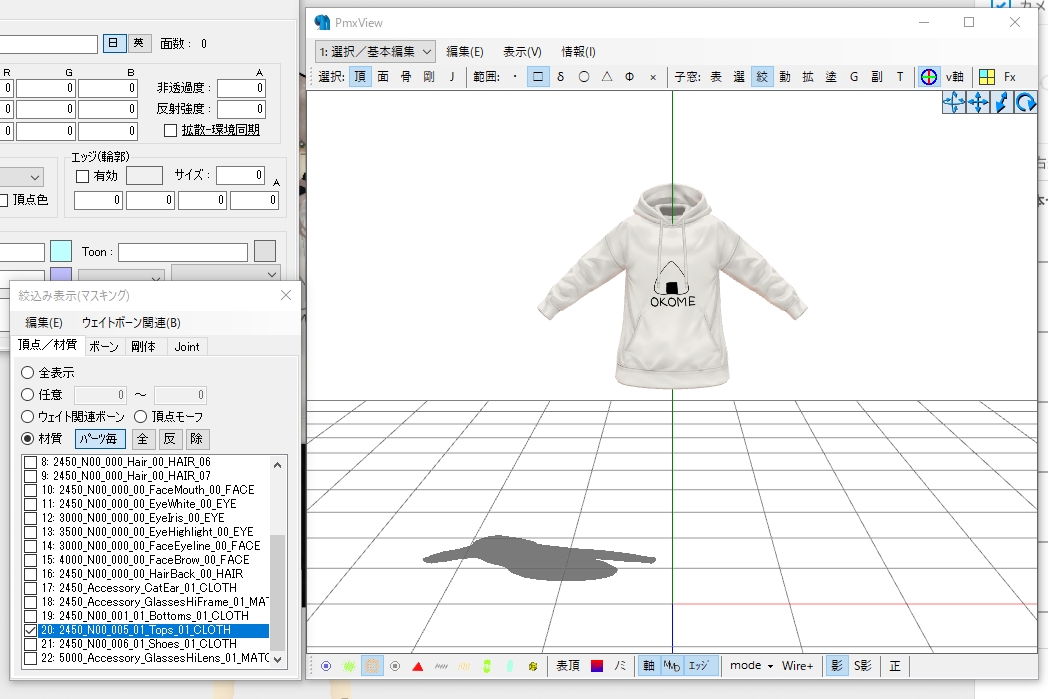Select 頂点モーフ radio button
The height and width of the screenshot is (699, 1048).
coord(140,416)
